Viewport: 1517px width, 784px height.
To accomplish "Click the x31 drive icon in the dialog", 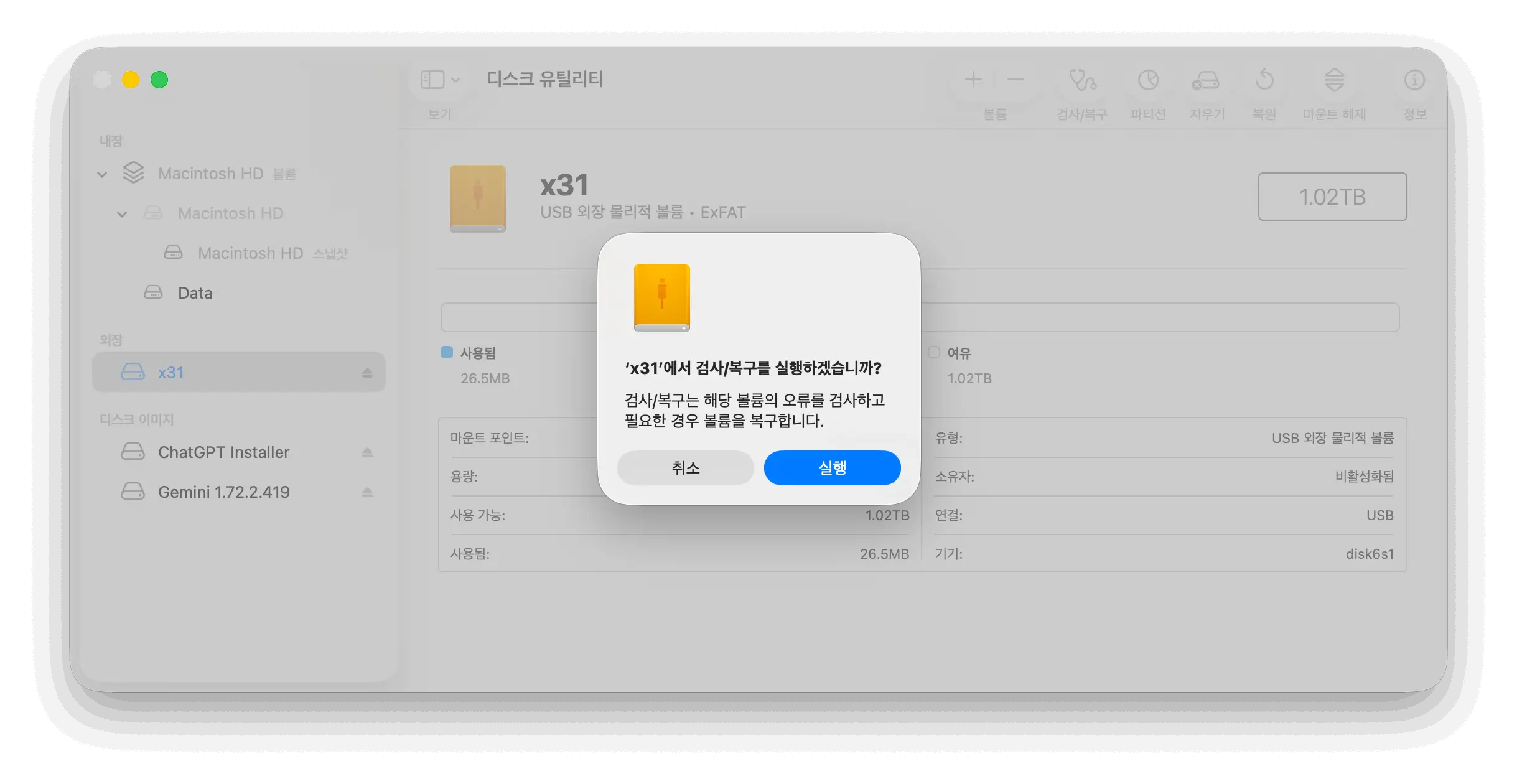I will tap(661, 298).
